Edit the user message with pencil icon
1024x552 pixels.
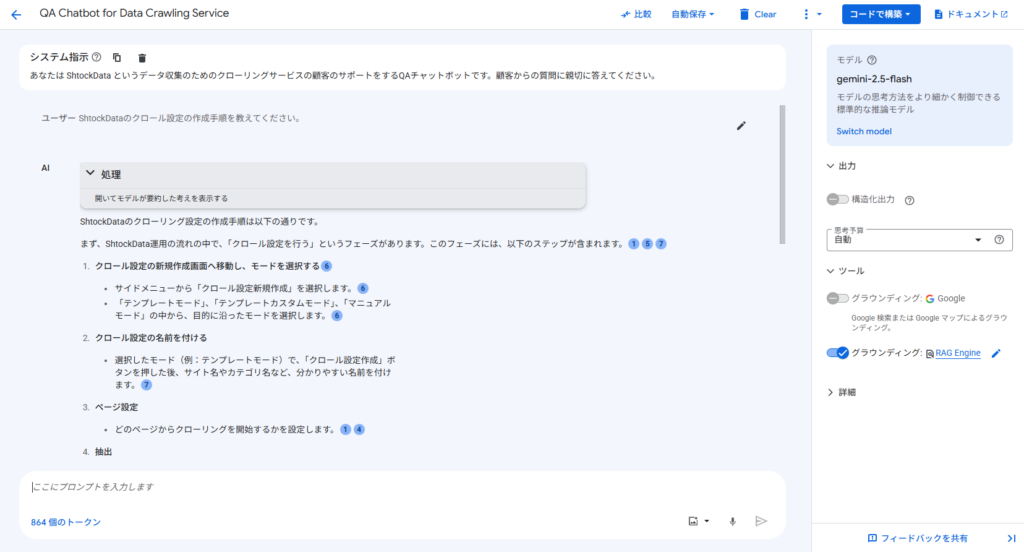coord(741,125)
